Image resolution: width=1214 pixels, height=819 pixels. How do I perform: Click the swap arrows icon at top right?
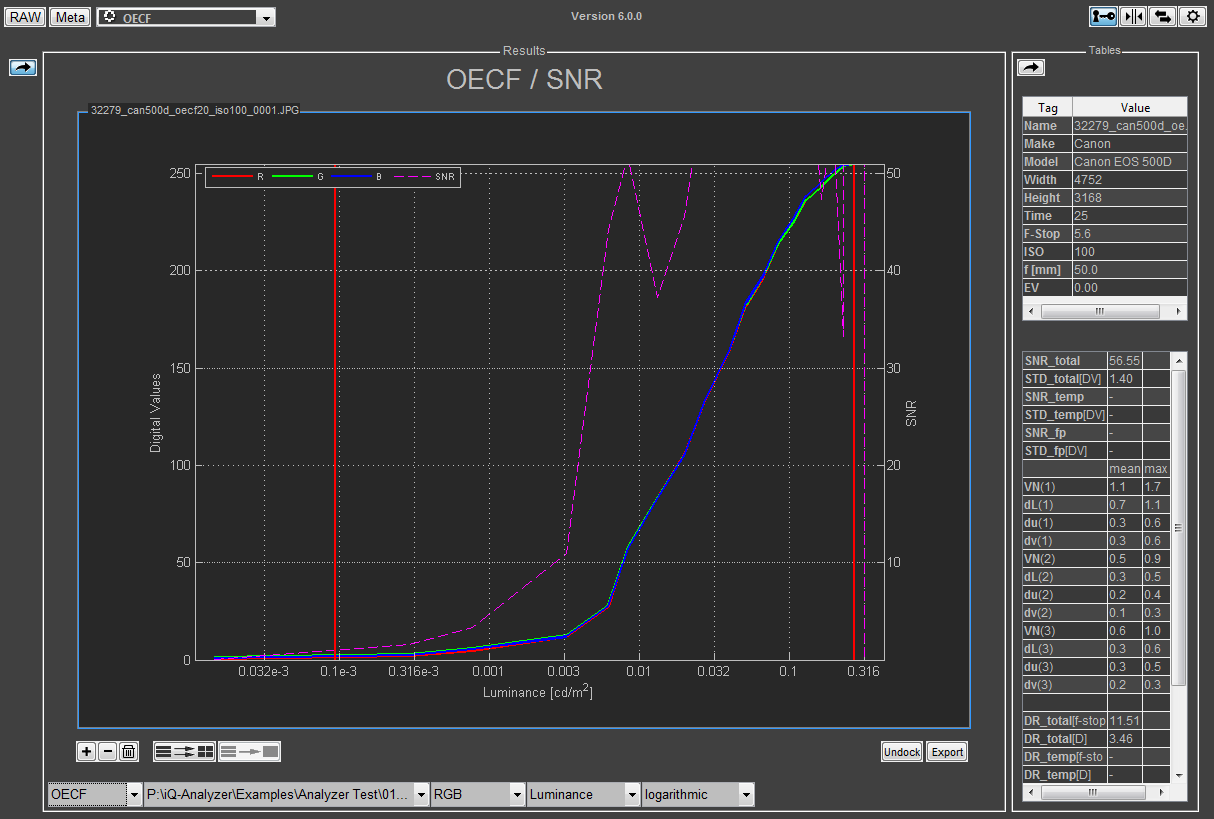click(1162, 16)
